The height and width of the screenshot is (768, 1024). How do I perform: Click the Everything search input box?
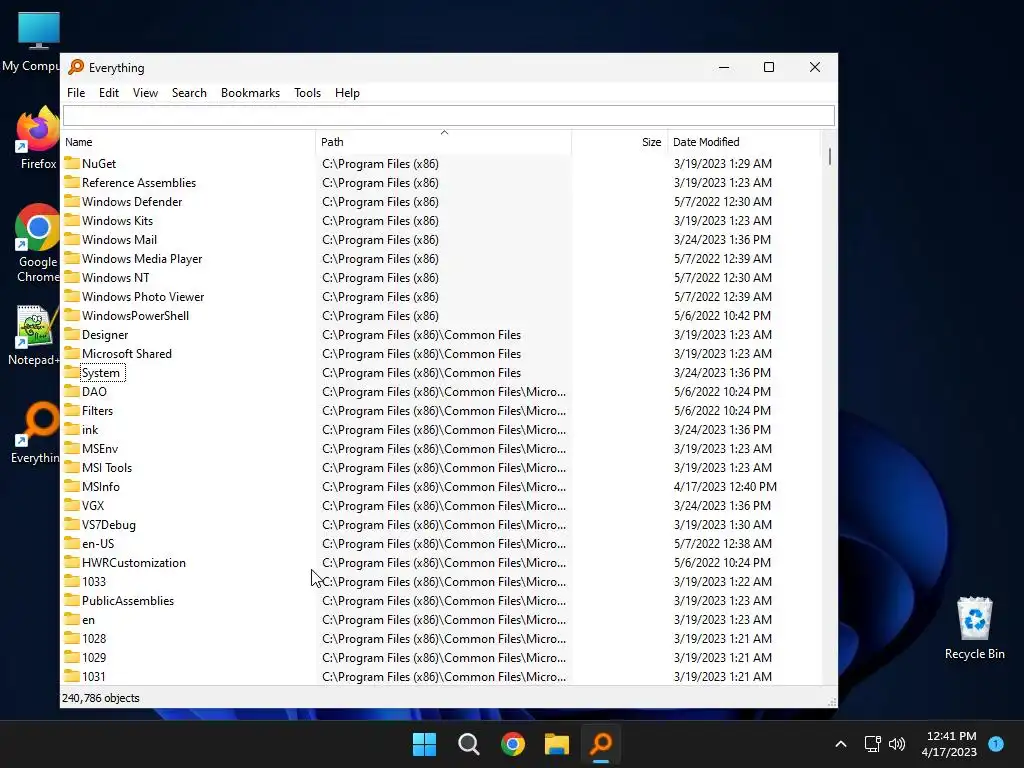(x=449, y=116)
